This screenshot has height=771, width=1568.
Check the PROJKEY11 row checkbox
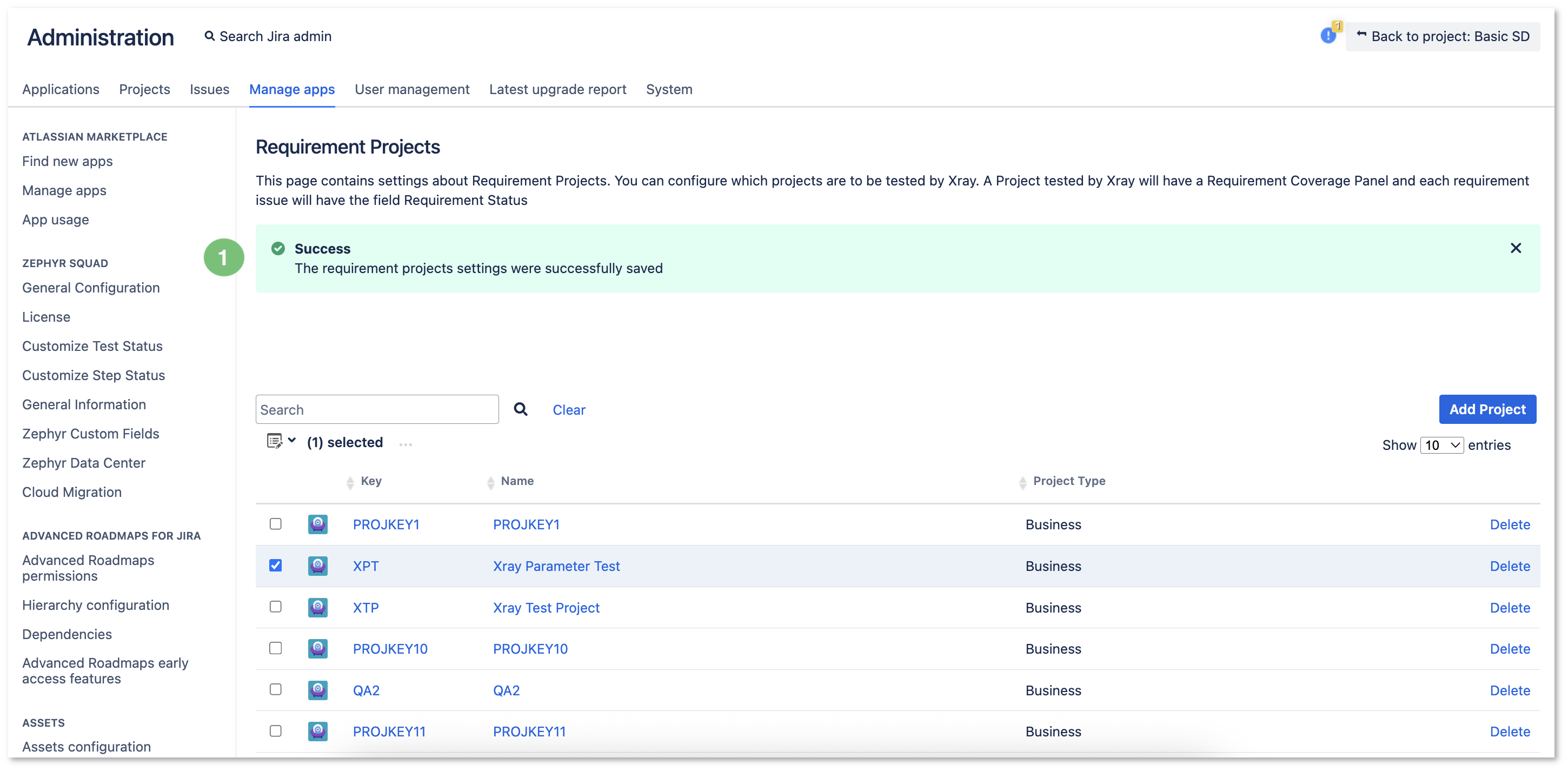pos(276,730)
